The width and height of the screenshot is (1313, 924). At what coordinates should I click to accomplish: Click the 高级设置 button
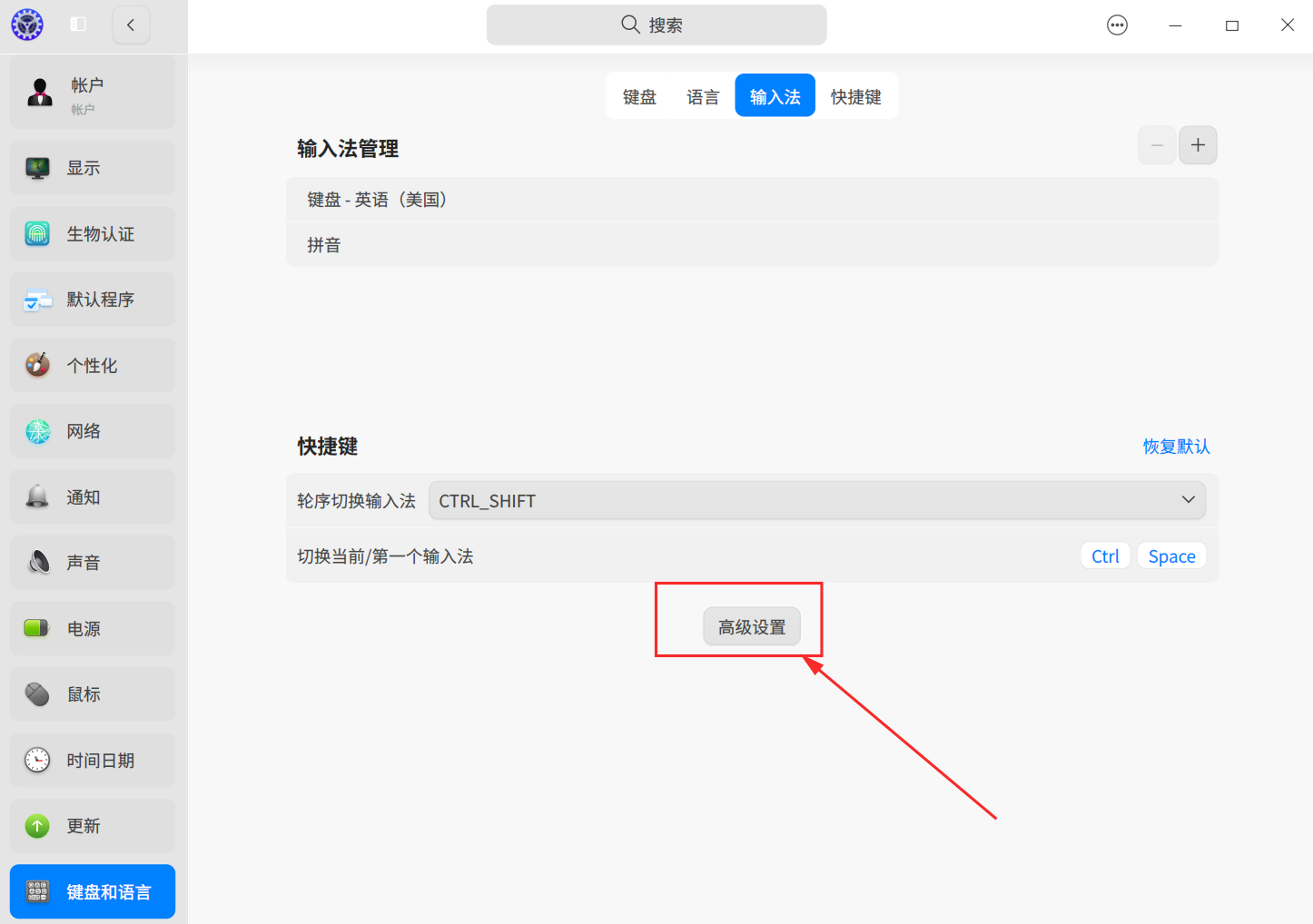pos(752,627)
